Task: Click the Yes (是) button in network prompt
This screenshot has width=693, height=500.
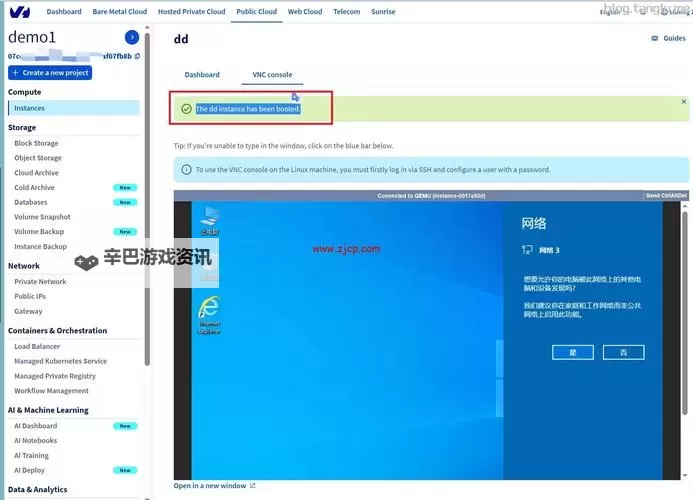Action: (573, 352)
